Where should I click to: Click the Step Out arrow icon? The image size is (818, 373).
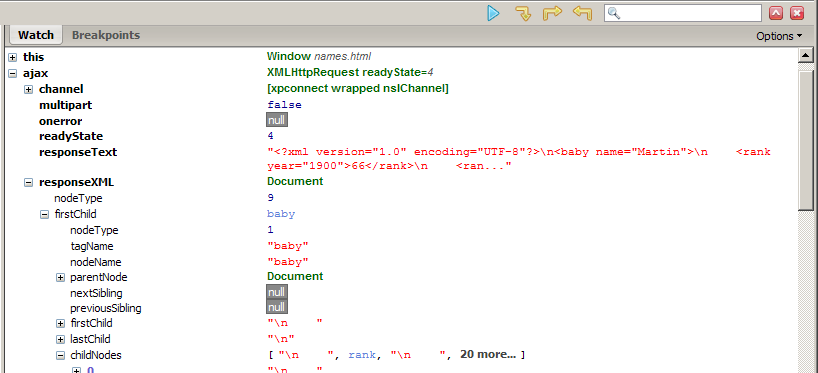tap(582, 13)
